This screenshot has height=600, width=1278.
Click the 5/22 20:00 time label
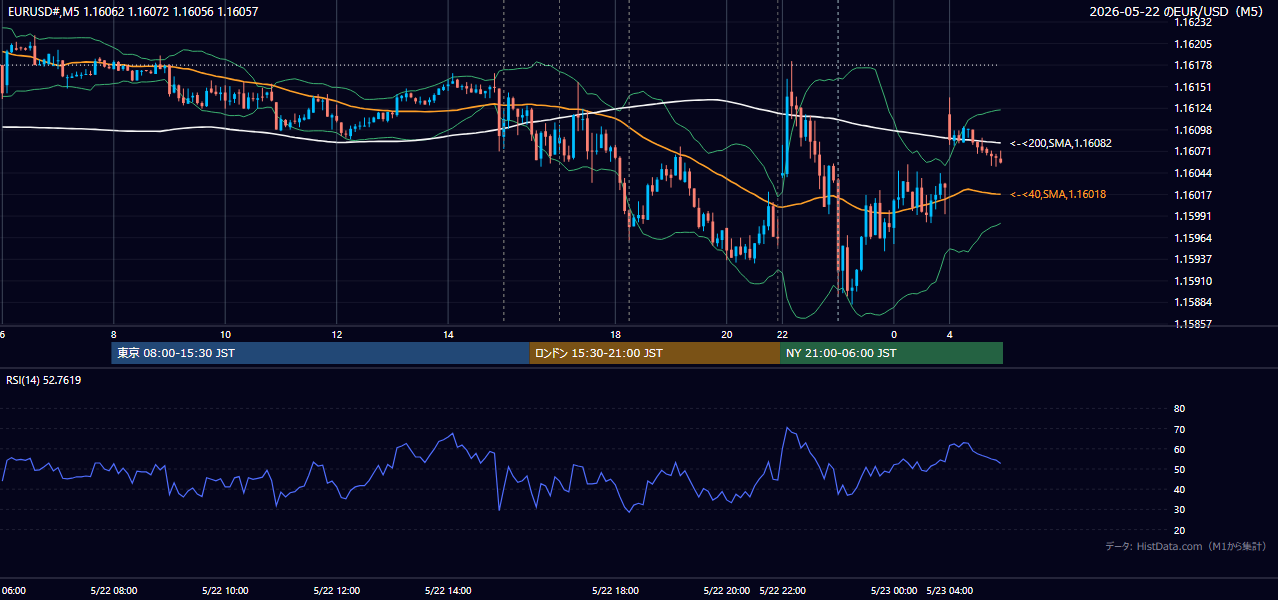click(727, 590)
